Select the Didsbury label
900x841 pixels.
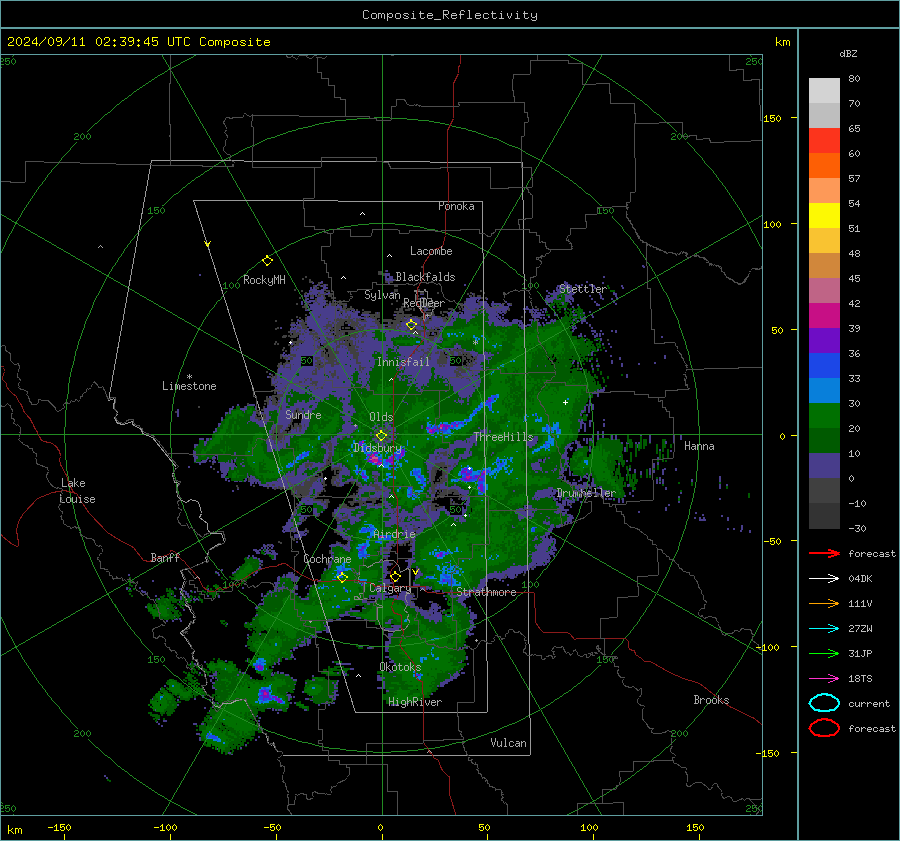378,448
